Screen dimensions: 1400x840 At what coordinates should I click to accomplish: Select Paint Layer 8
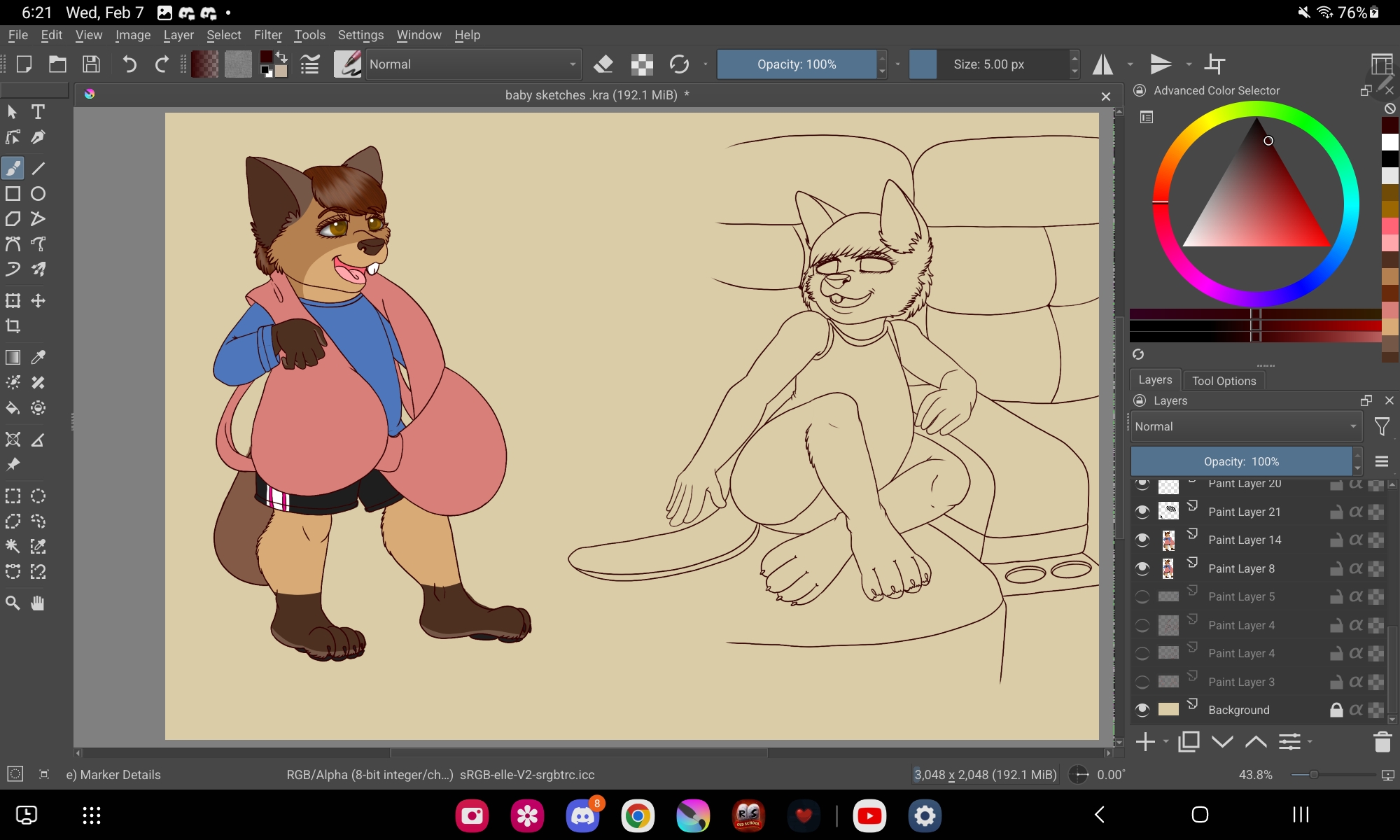click(x=1241, y=569)
